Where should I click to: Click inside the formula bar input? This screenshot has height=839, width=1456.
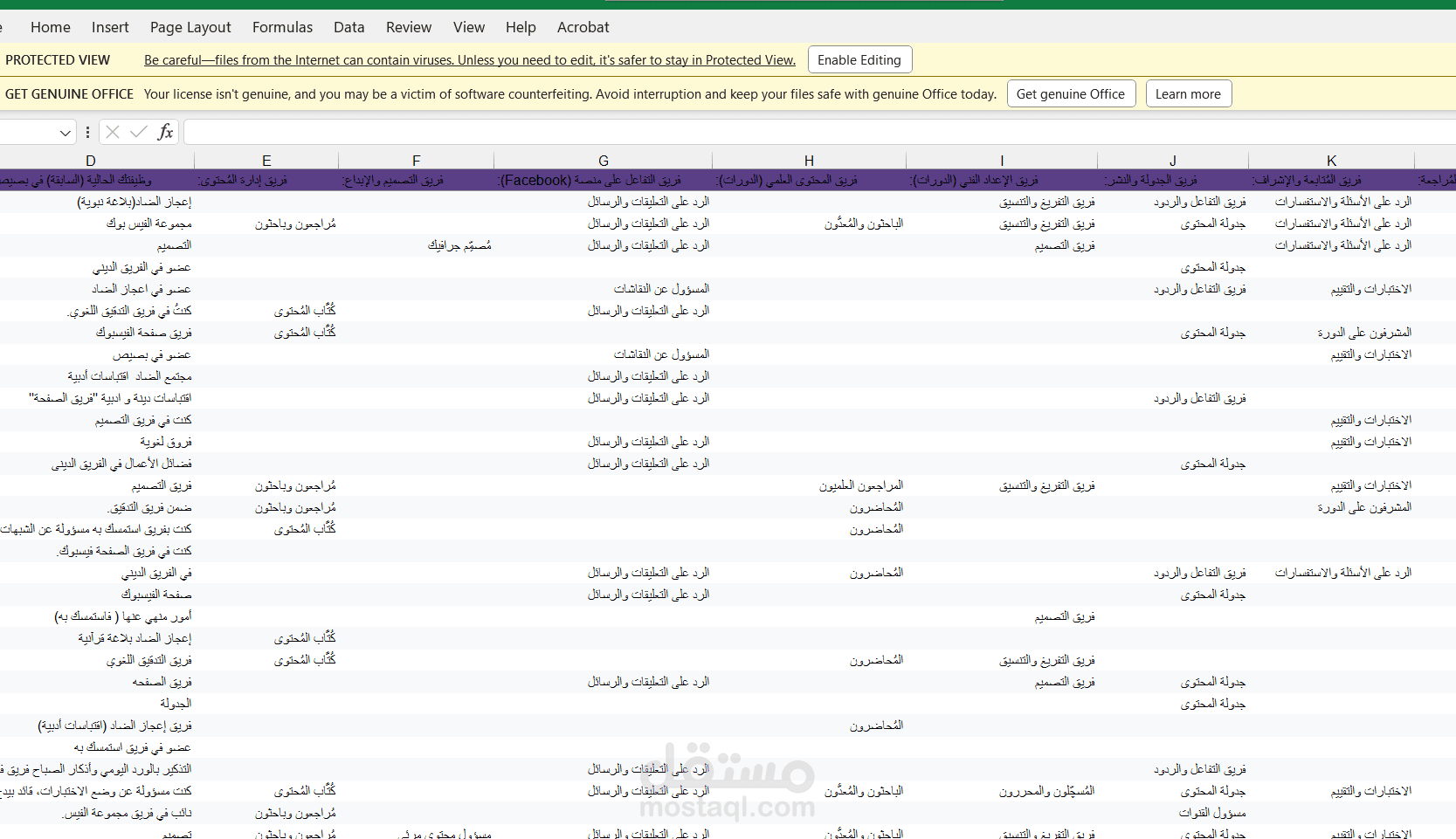click(819, 132)
